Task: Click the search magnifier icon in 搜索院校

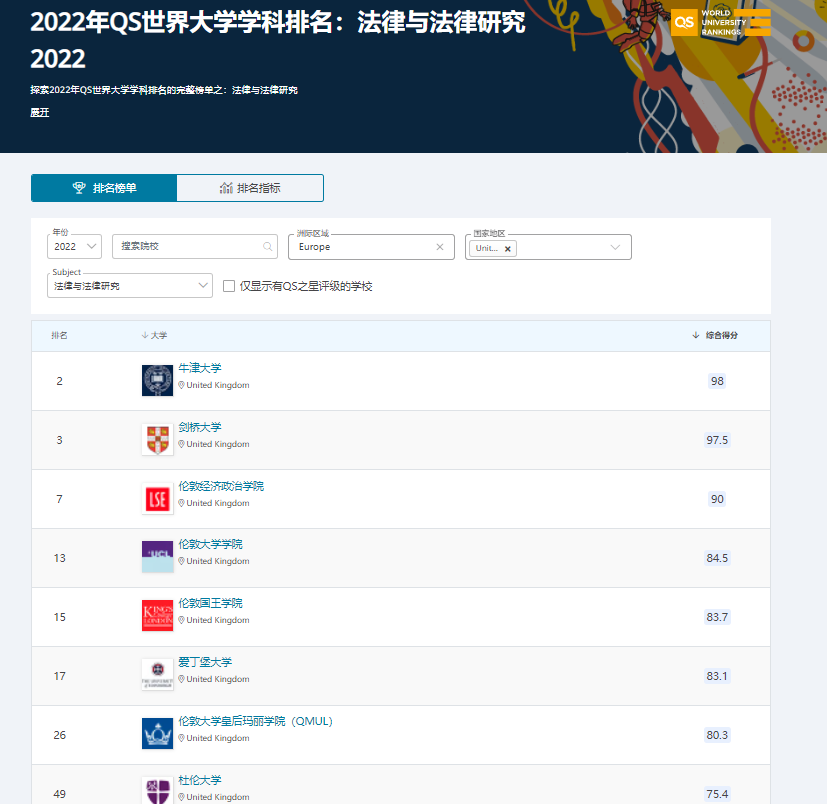Action: click(268, 246)
